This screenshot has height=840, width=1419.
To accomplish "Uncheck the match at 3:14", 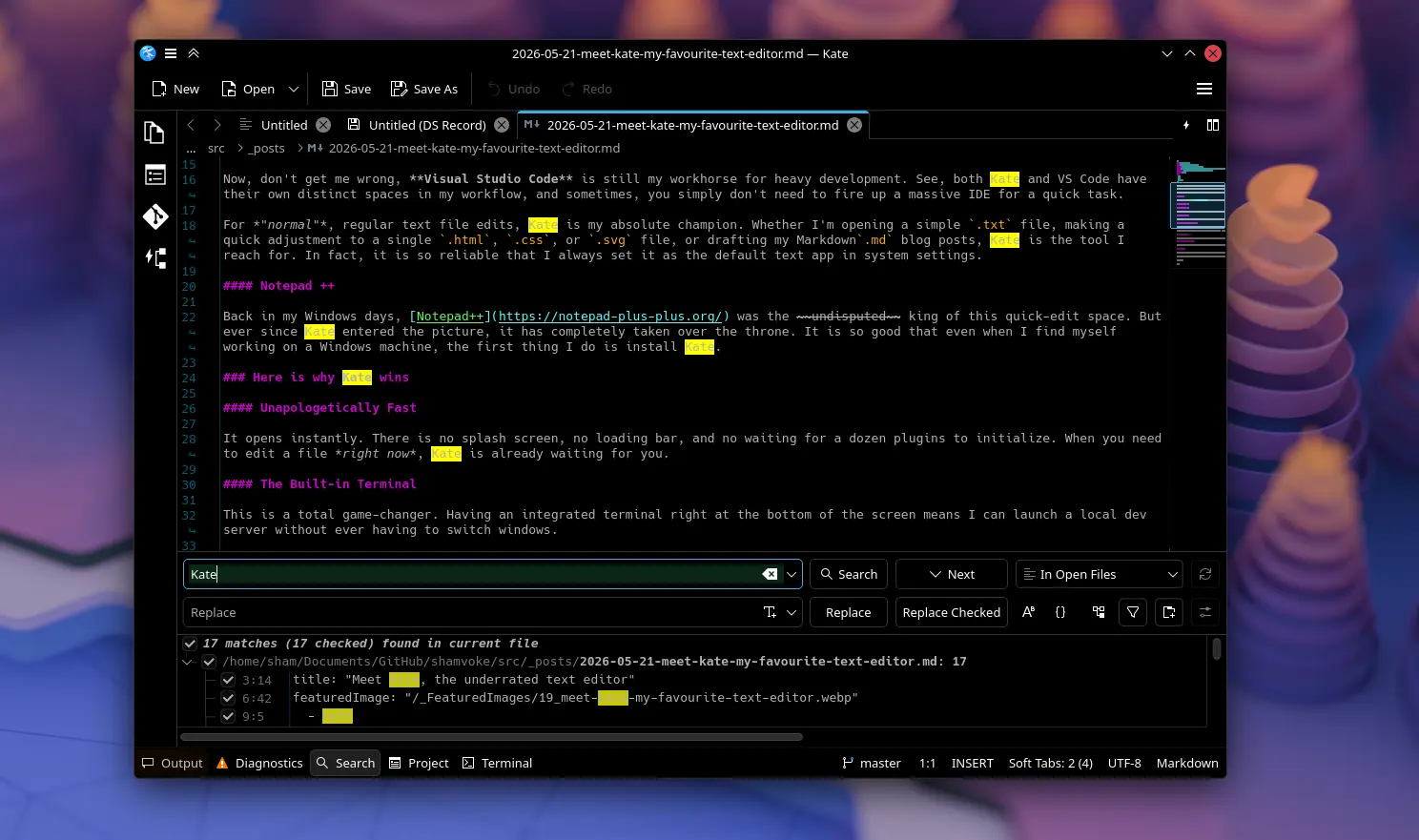I will [228, 680].
